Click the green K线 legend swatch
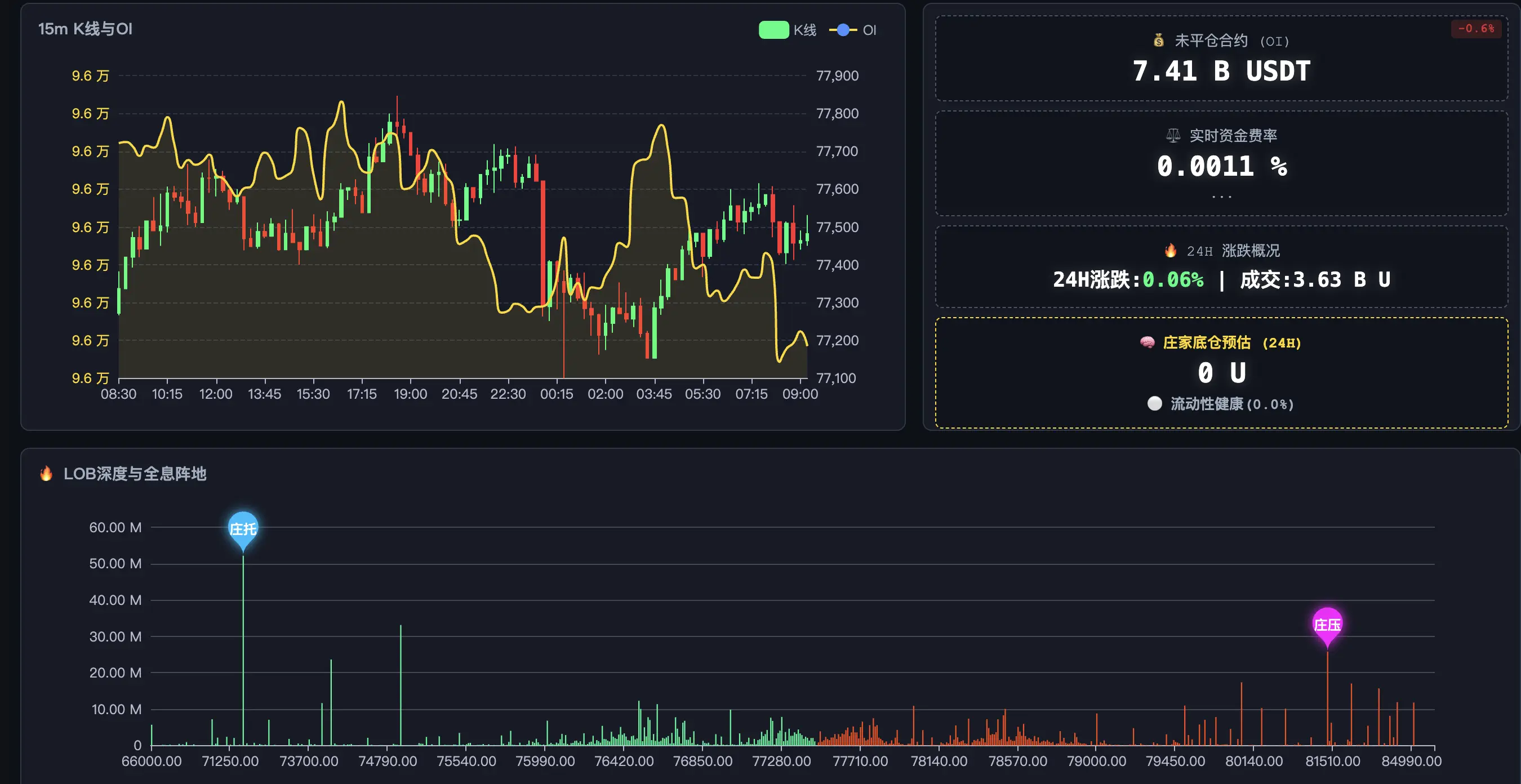The image size is (1521, 784). (x=773, y=30)
